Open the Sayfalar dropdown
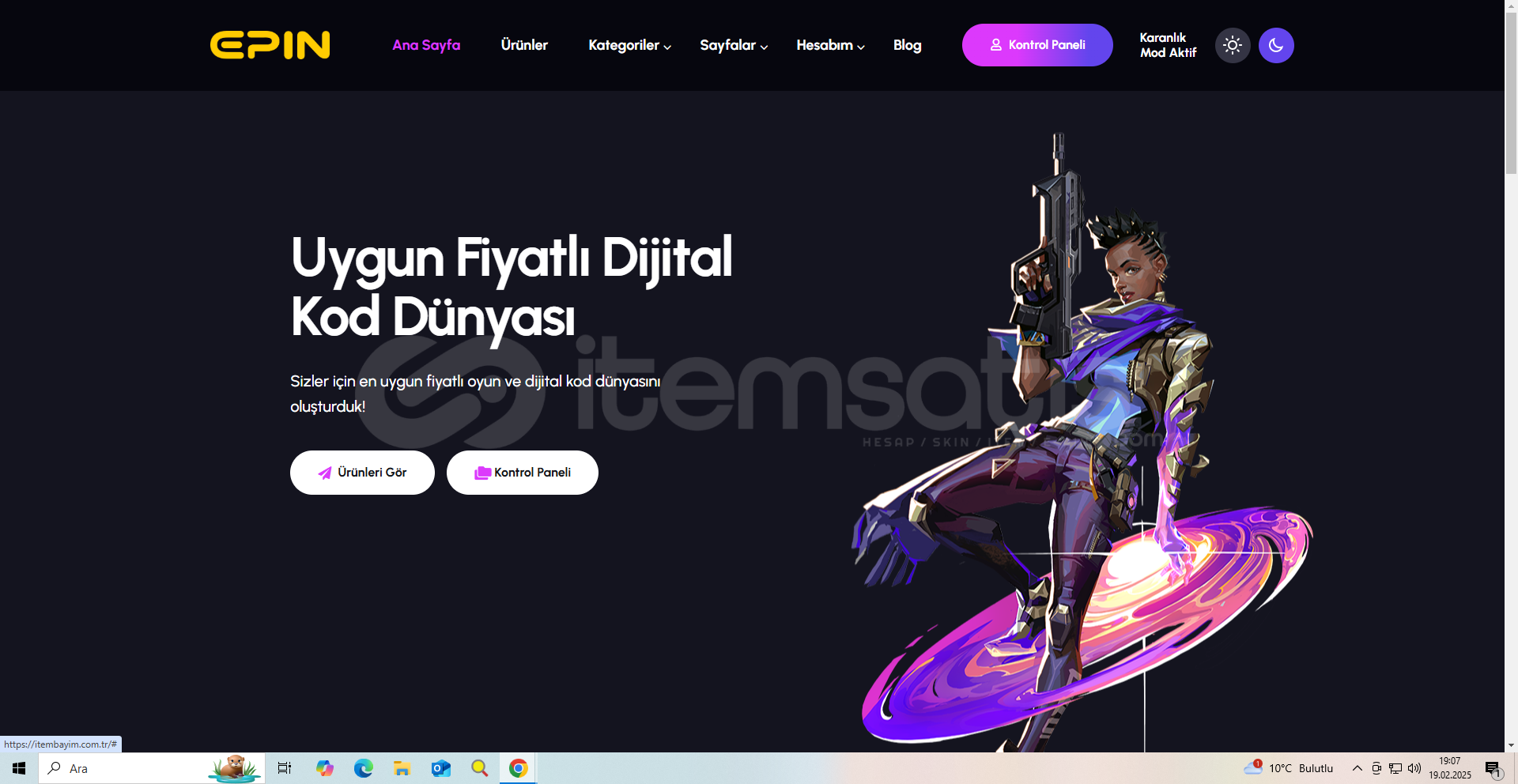Viewport: 1518px width, 784px height. point(734,46)
